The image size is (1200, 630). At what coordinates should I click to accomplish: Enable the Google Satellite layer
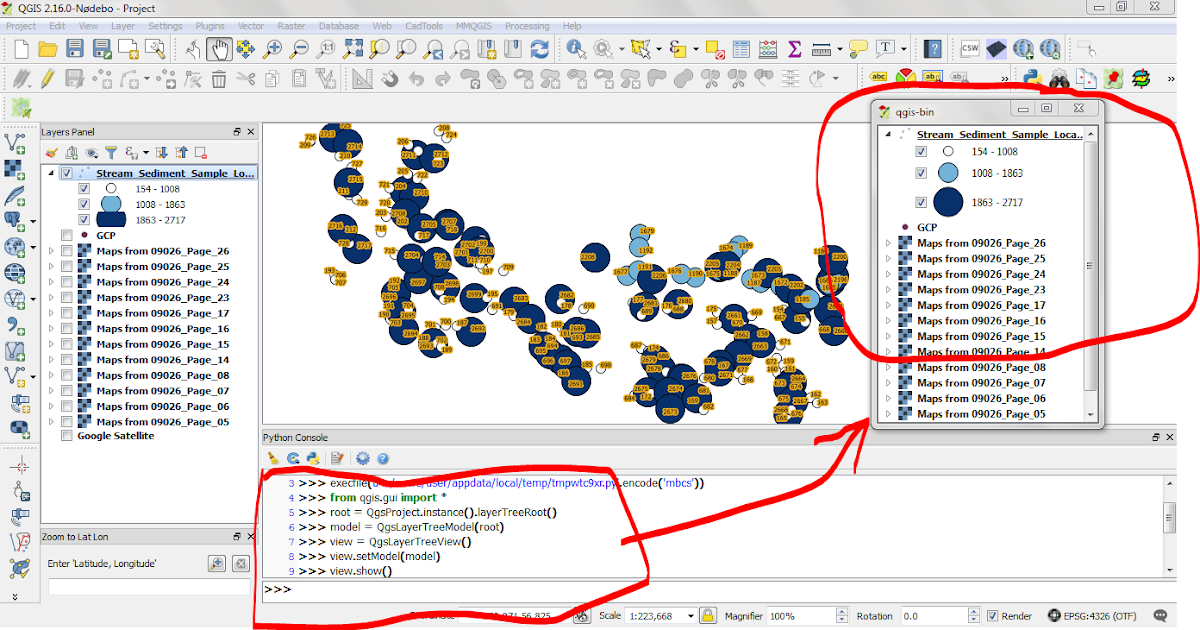point(66,435)
